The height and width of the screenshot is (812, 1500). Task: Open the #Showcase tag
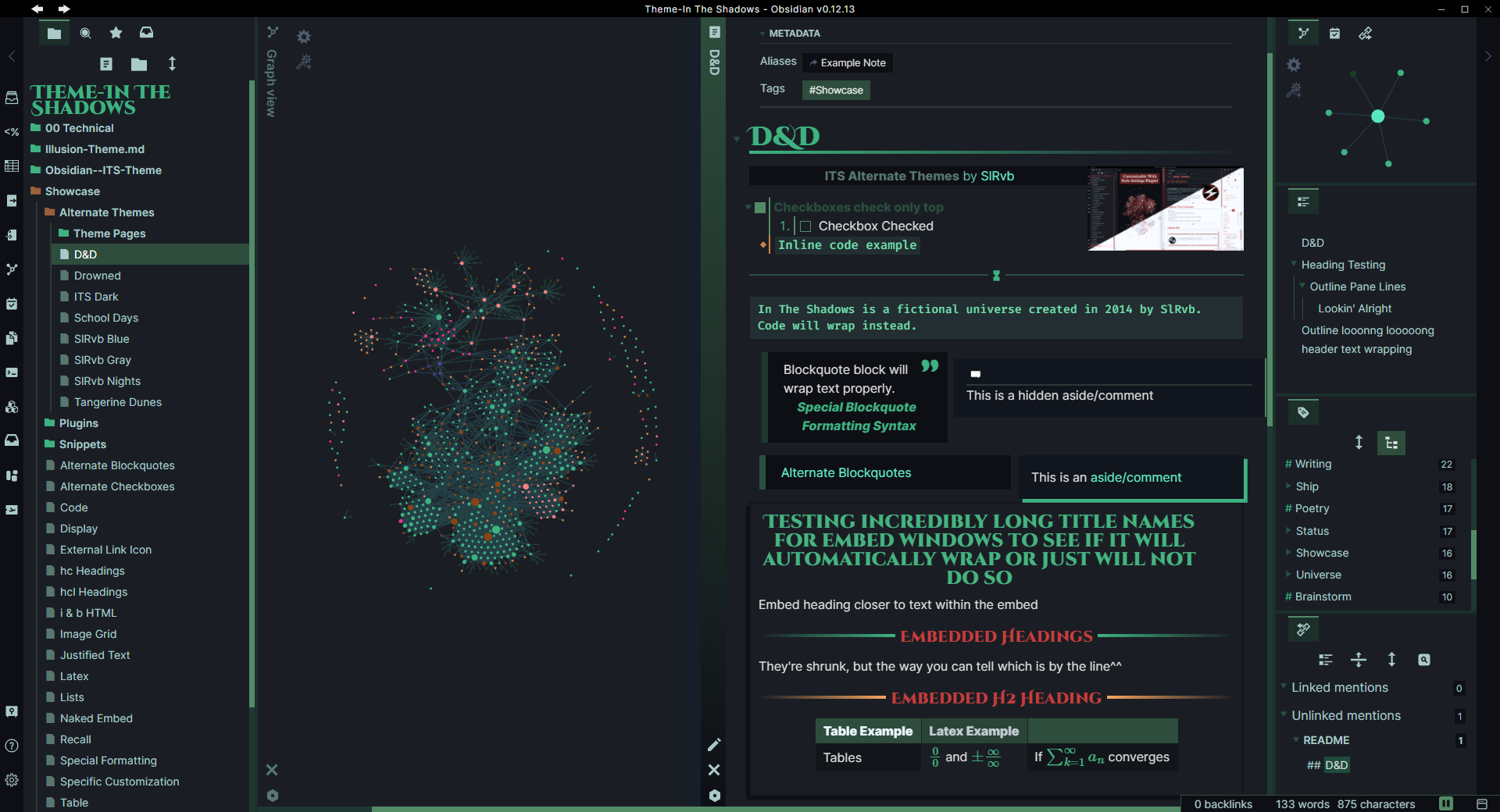click(836, 90)
